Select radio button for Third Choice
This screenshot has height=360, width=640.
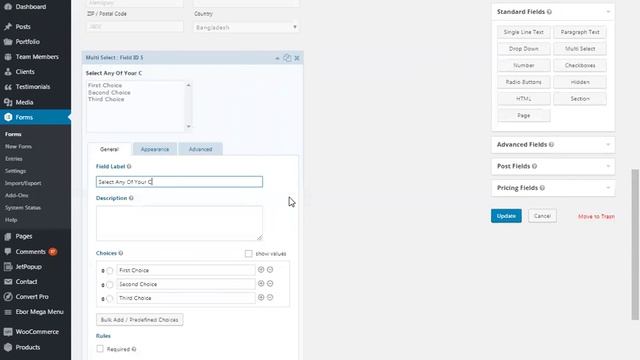(x=110, y=299)
